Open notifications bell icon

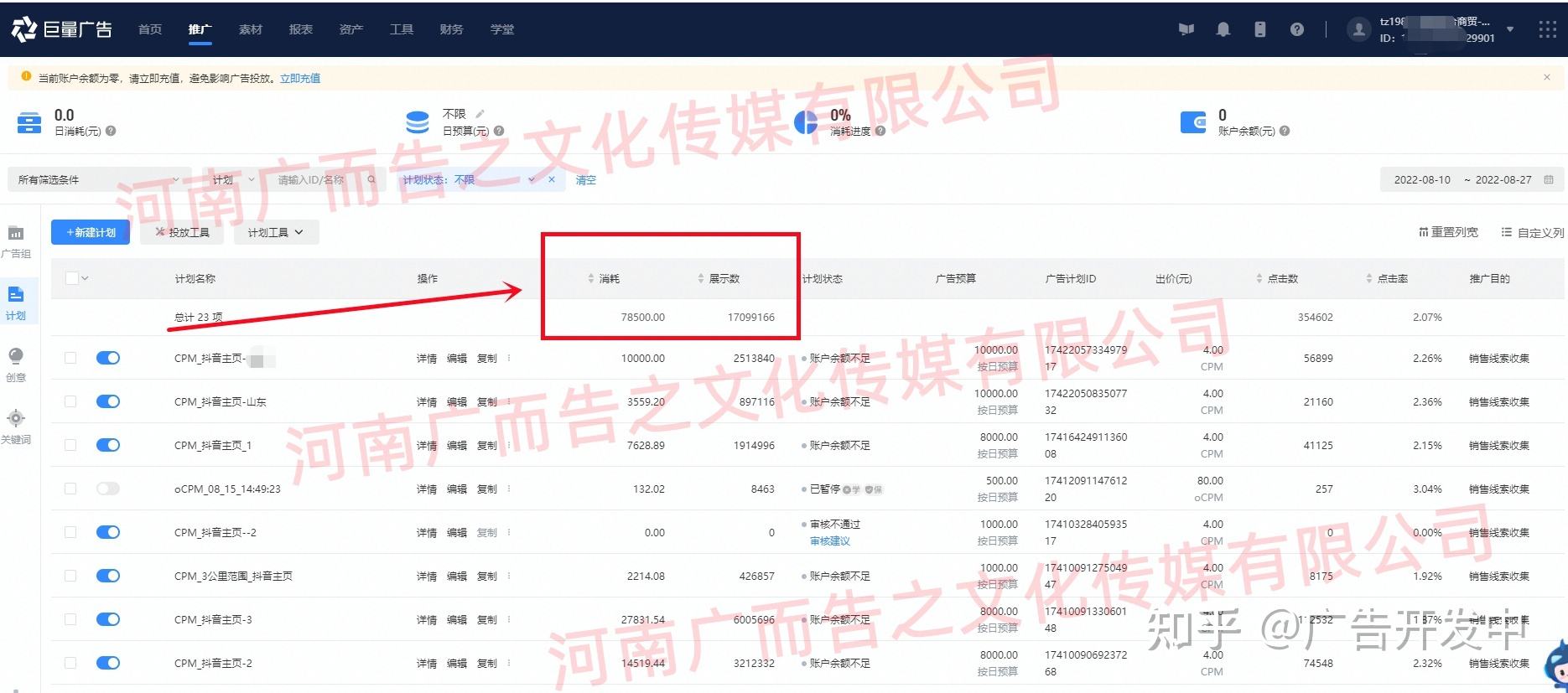(1223, 29)
